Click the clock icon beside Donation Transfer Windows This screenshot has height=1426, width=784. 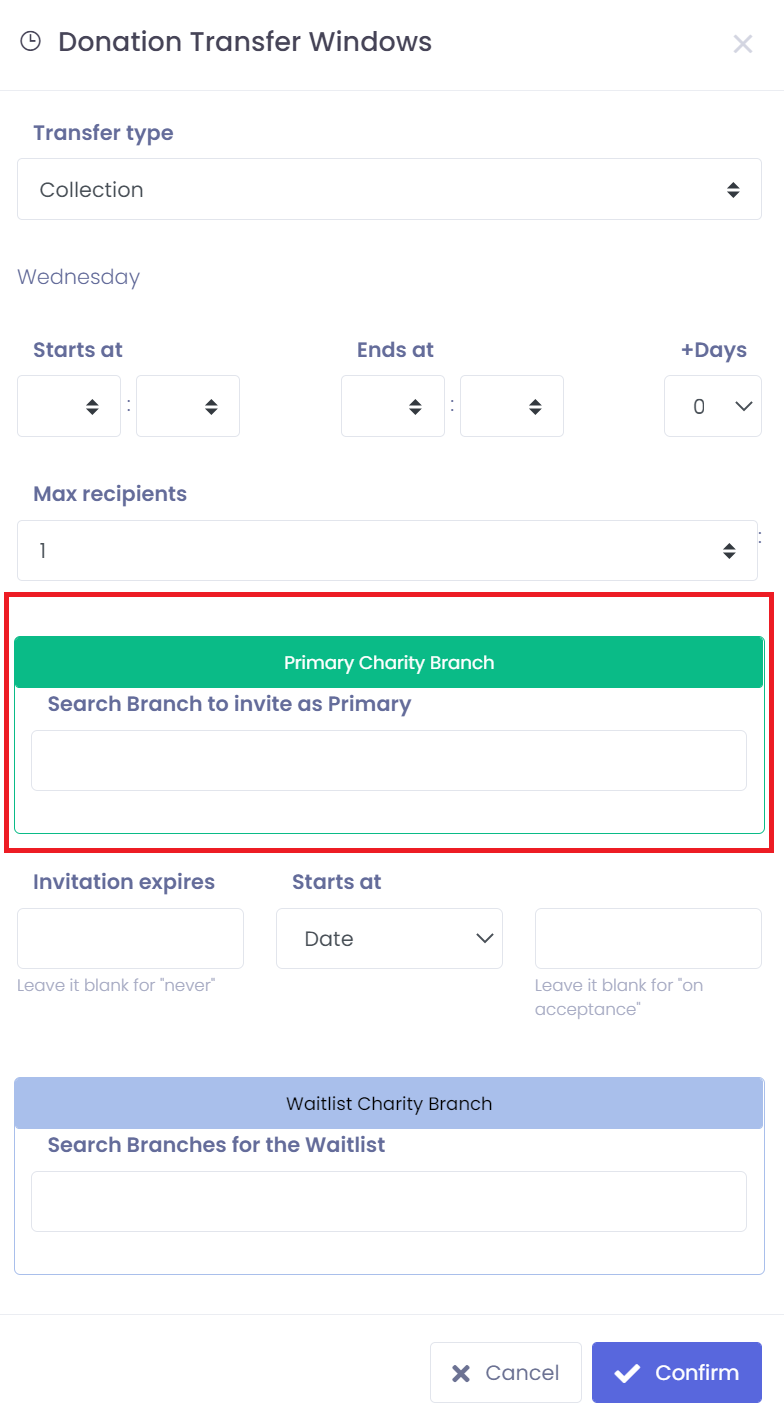point(31,41)
